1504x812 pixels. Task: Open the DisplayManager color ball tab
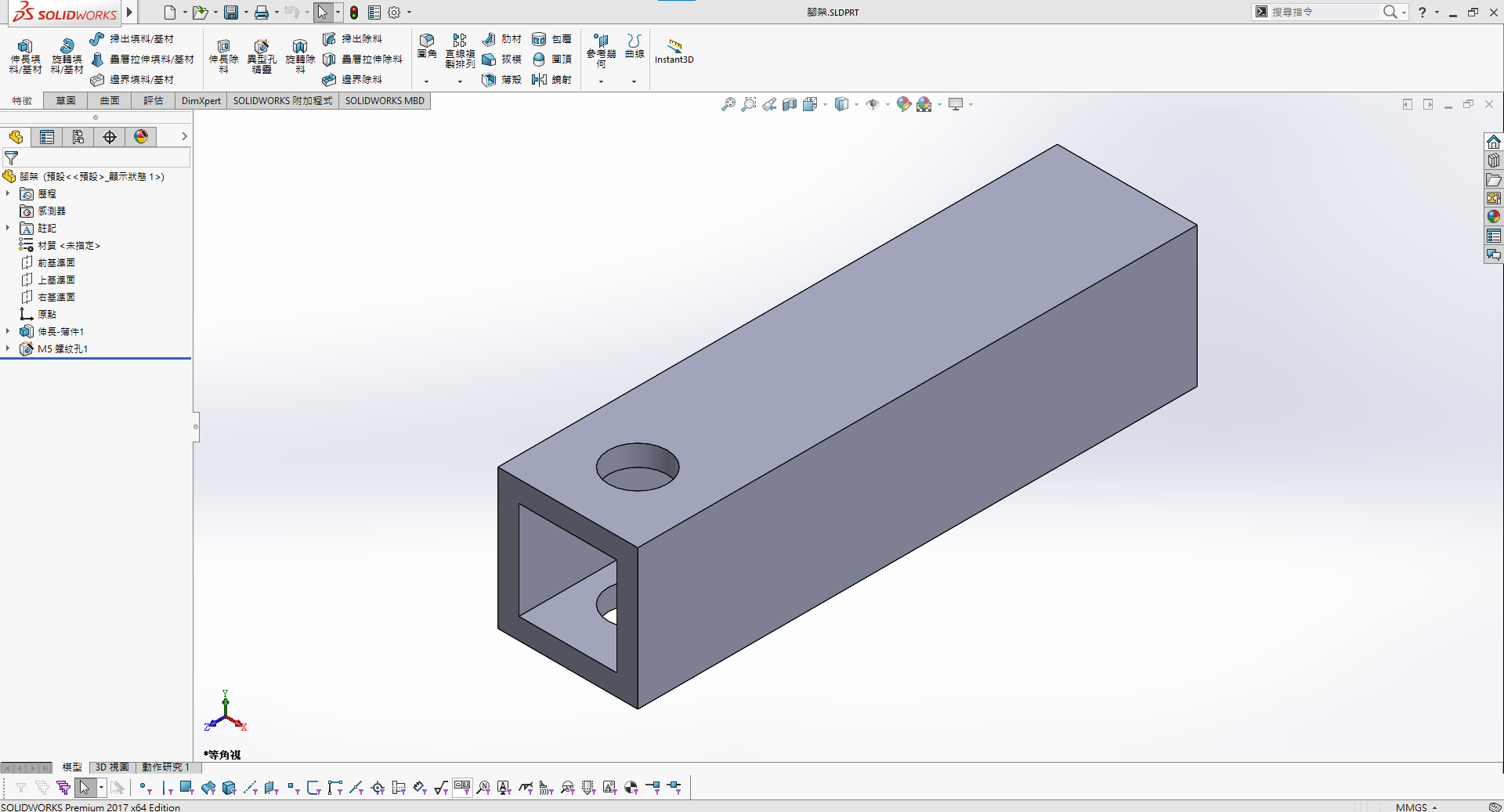[x=141, y=137]
